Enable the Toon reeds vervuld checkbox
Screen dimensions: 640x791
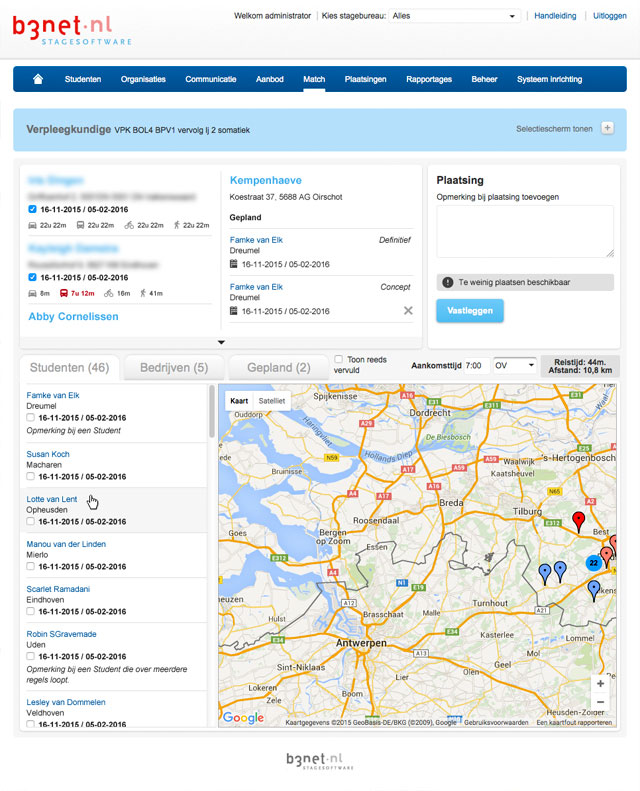(338, 359)
